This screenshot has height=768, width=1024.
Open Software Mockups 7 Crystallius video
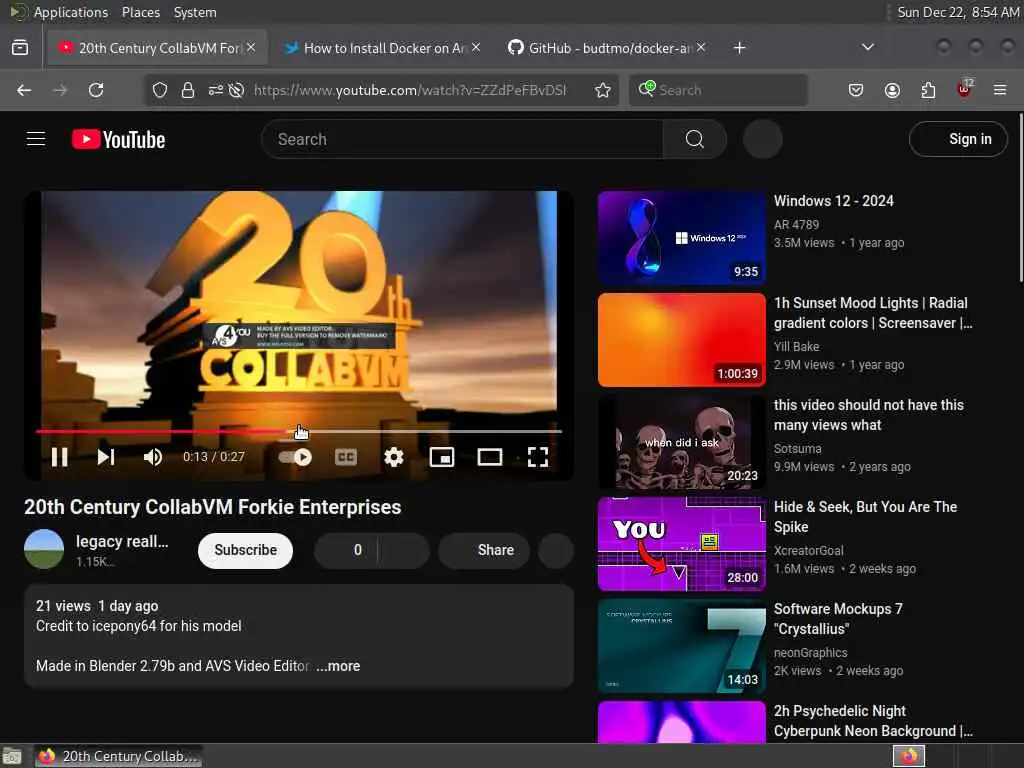(x=681, y=646)
